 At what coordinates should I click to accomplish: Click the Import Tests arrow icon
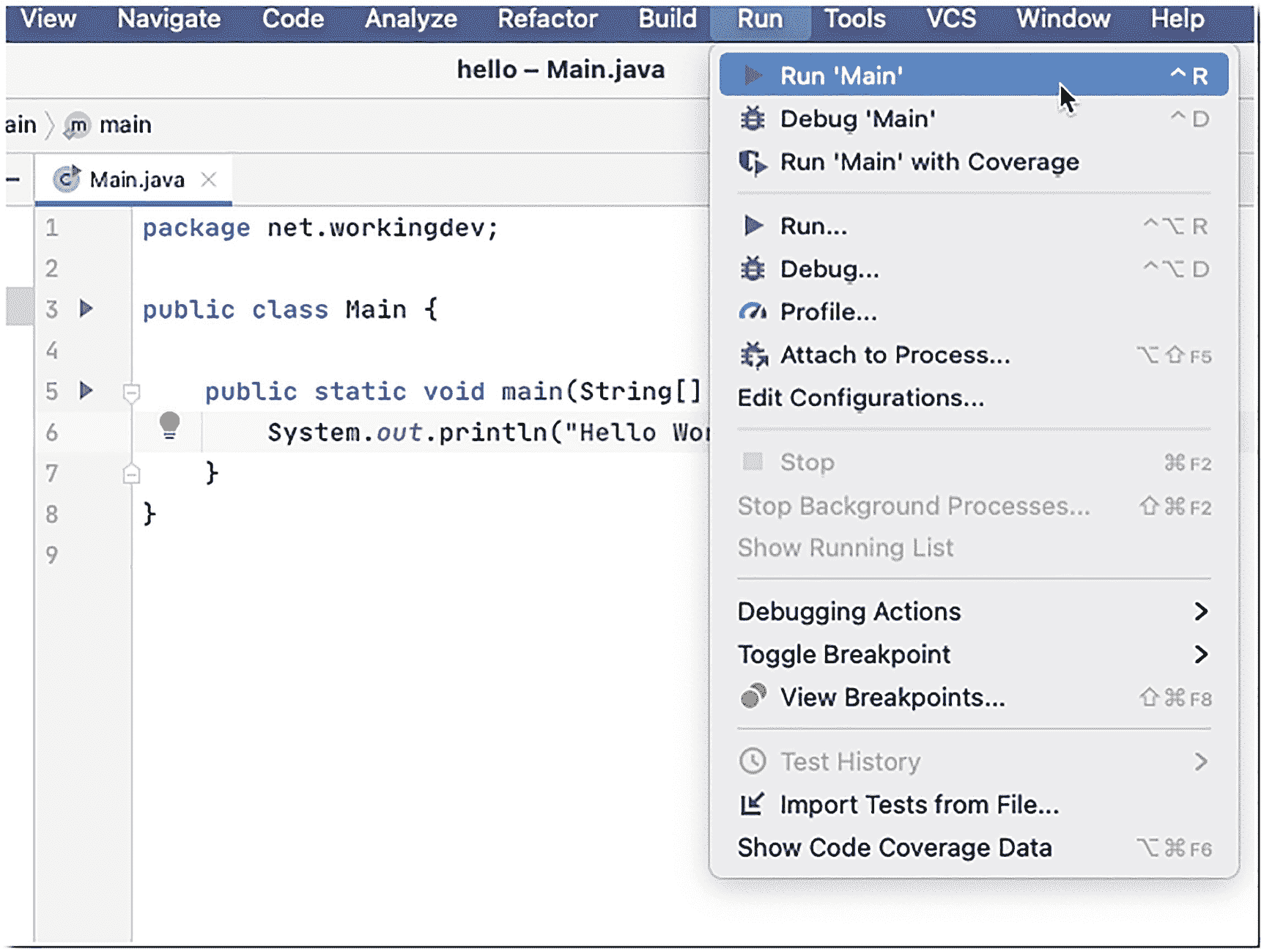point(753,804)
